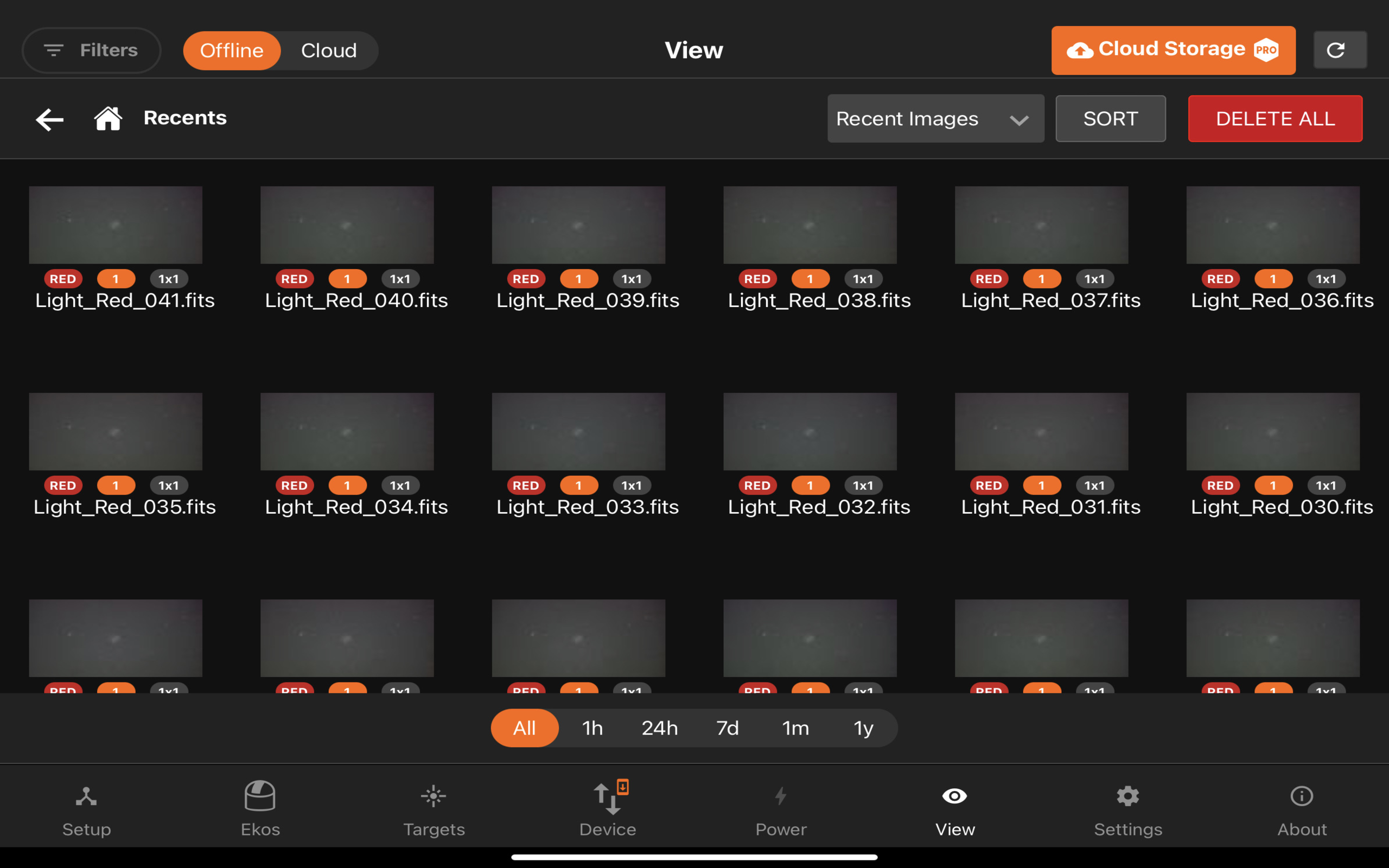The width and height of the screenshot is (1389, 868).
Task: Select the 1y time range
Action: point(863,728)
